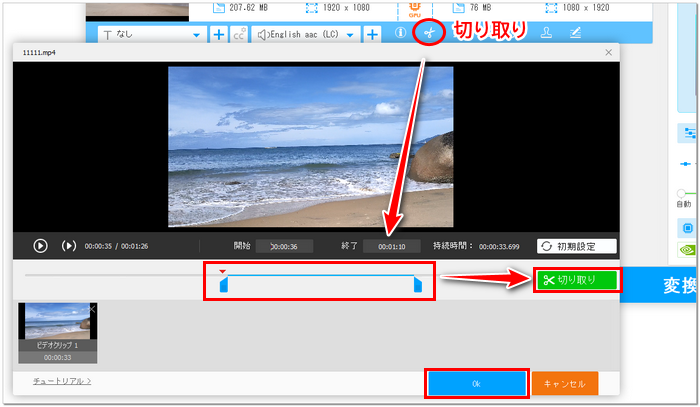The height and width of the screenshot is (407, 700).
Task: Add an audio track with plus button
Action: pos(372,34)
